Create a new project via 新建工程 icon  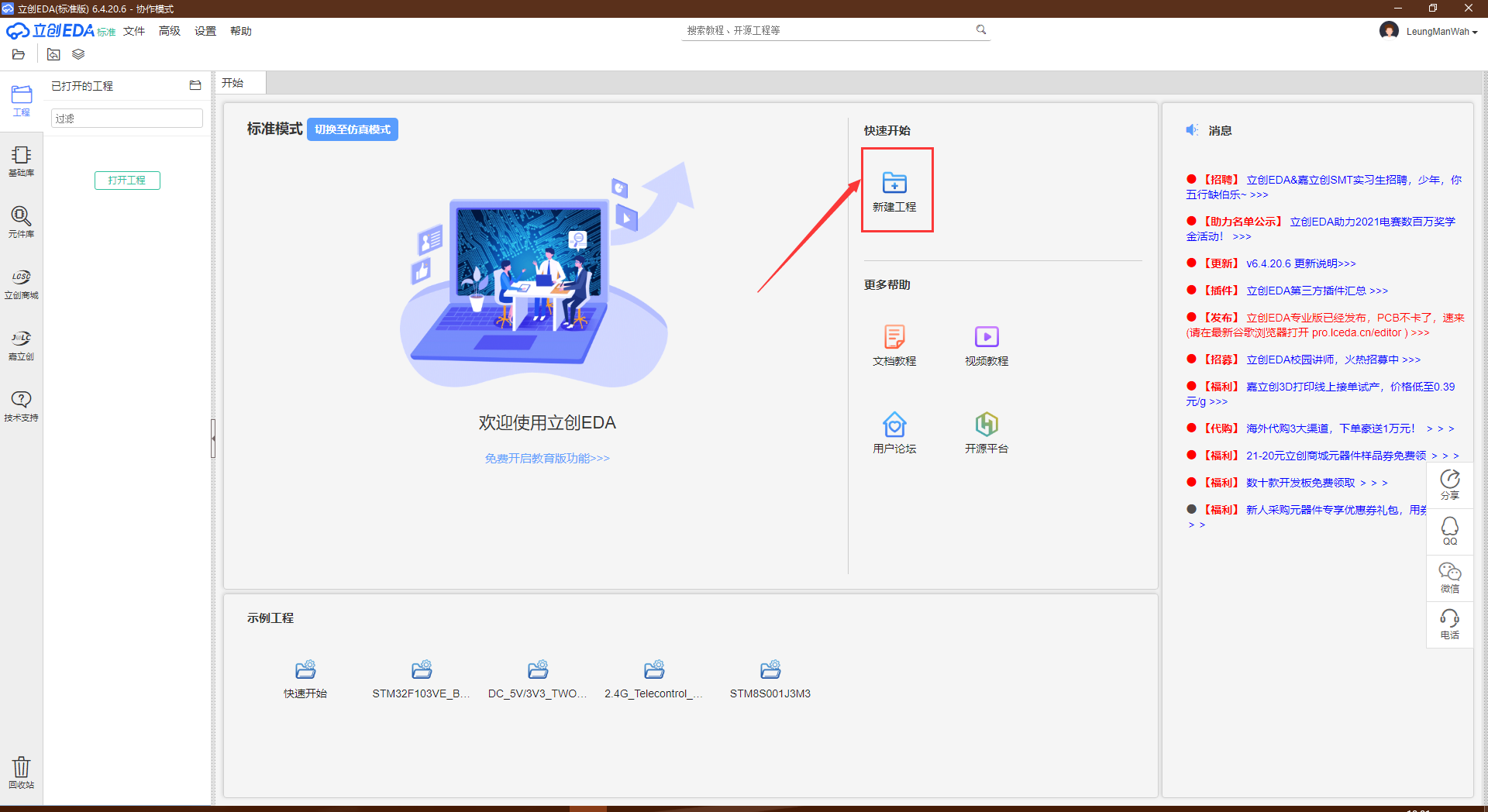pos(894,191)
